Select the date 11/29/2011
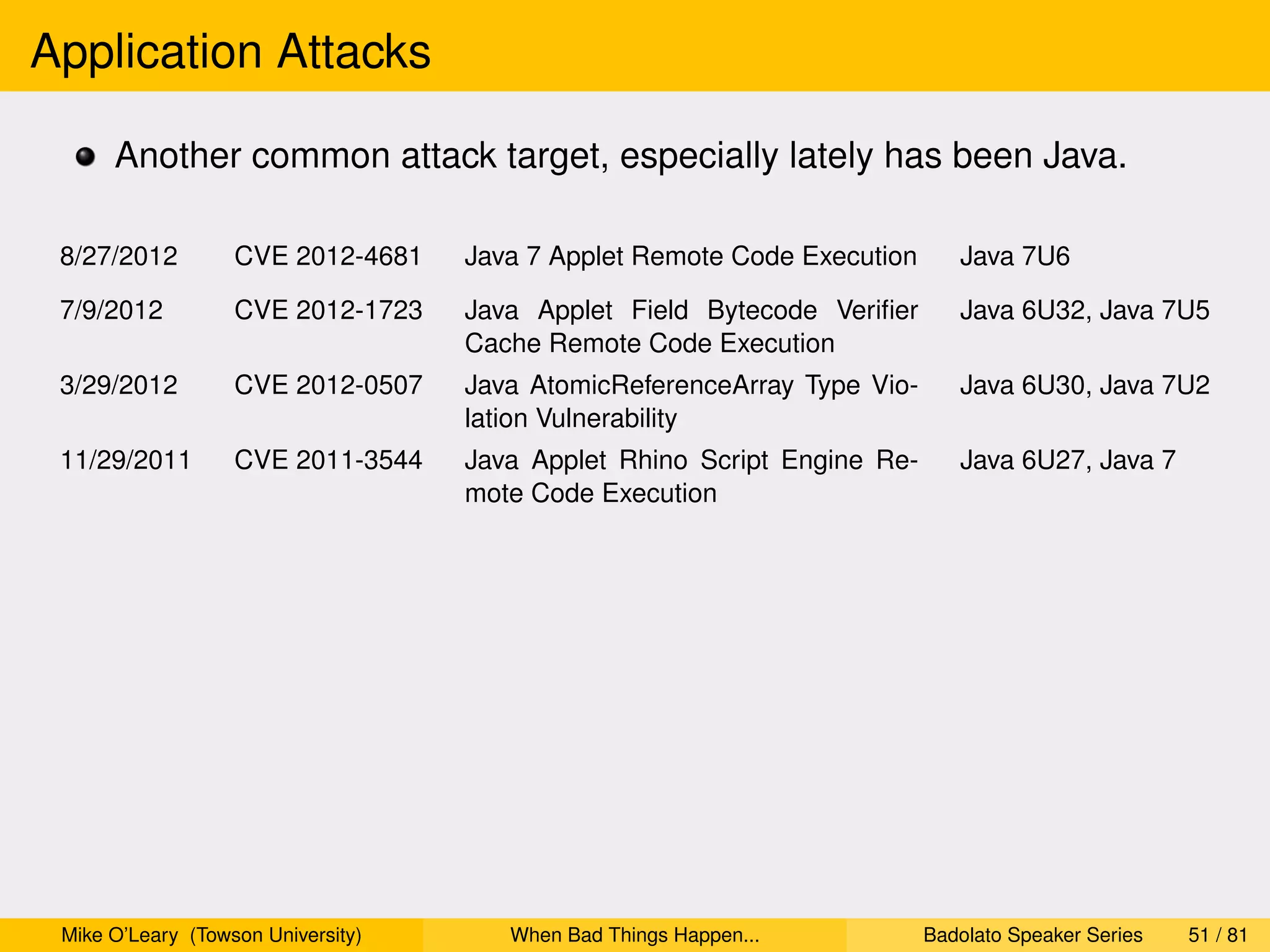Viewport: 1270px width, 952px height. pyautogui.click(x=125, y=460)
